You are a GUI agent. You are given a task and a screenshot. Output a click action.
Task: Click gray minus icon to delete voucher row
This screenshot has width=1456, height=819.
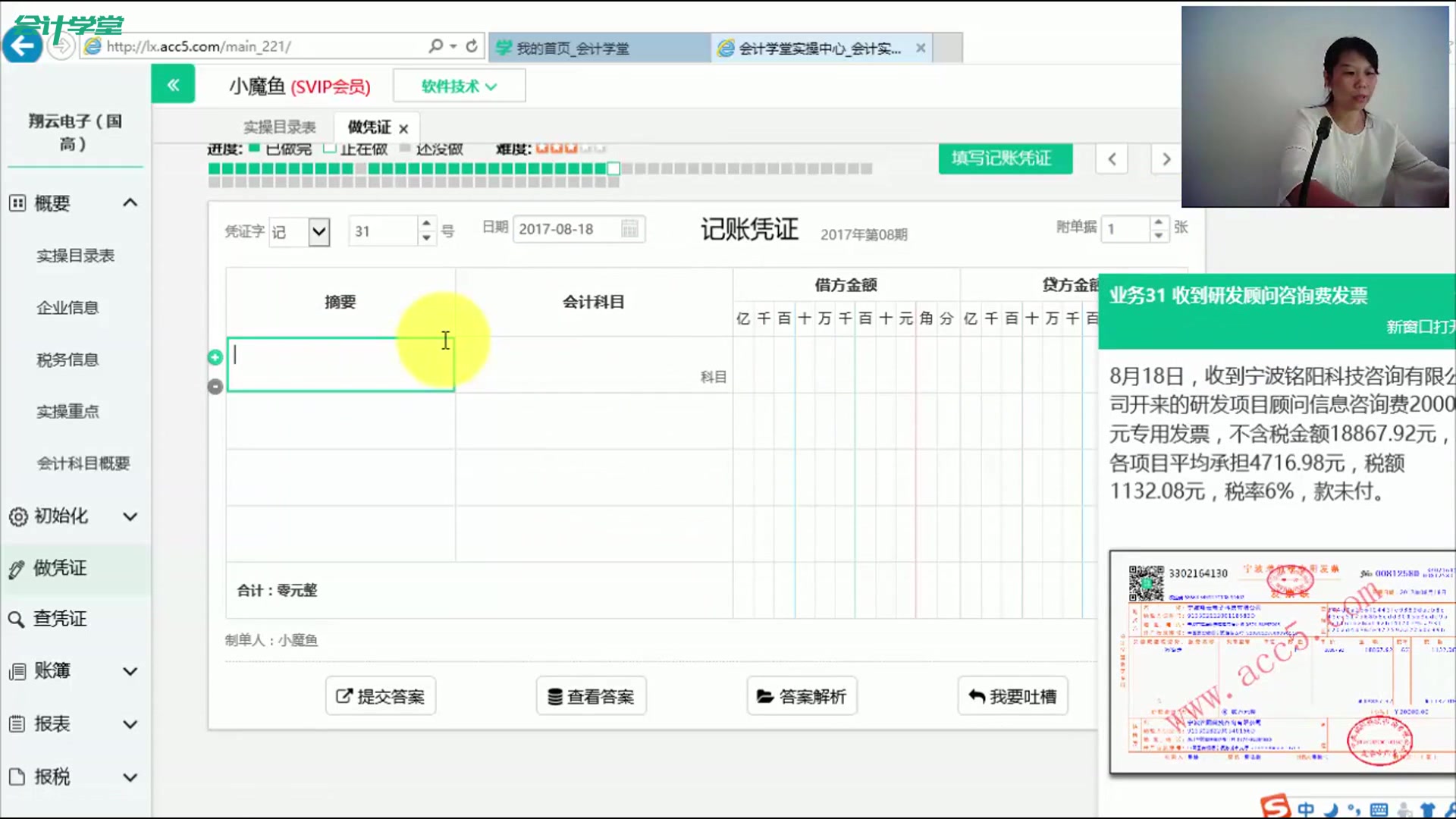coord(215,387)
